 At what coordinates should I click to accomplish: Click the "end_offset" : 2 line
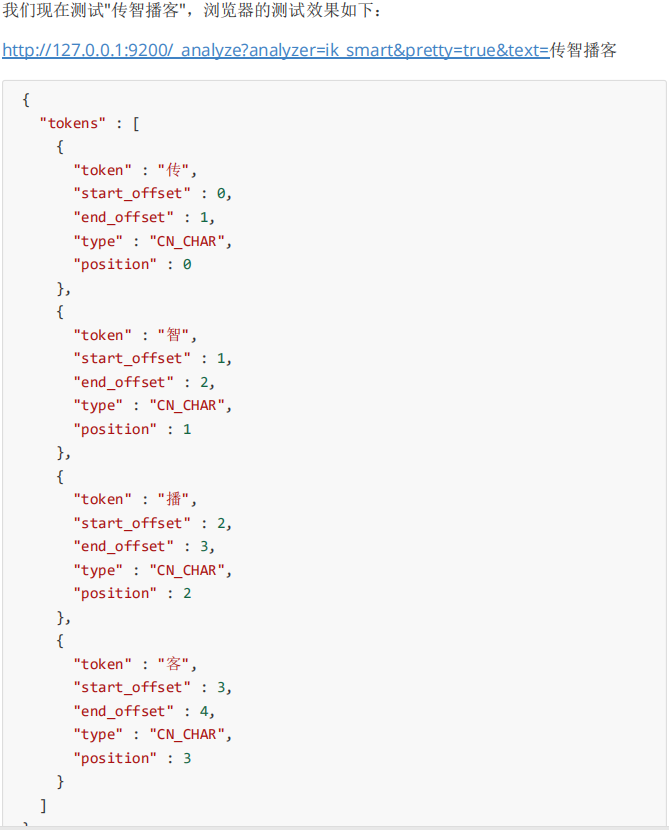point(143,382)
